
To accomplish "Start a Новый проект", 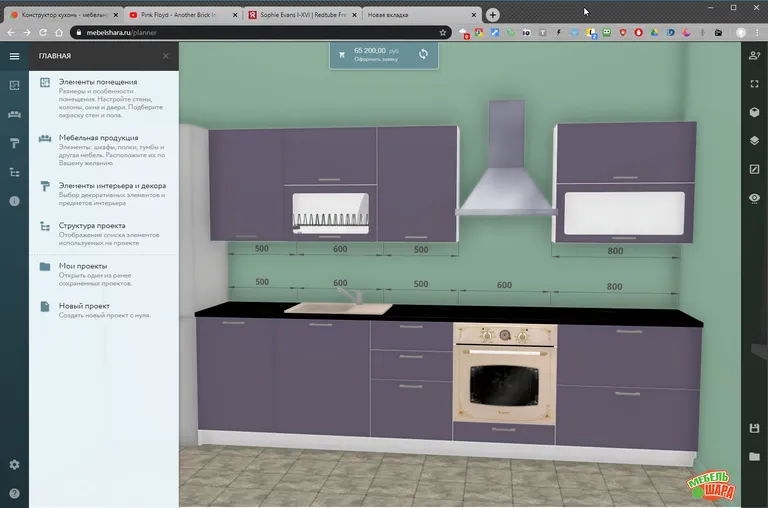I will pos(104,310).
